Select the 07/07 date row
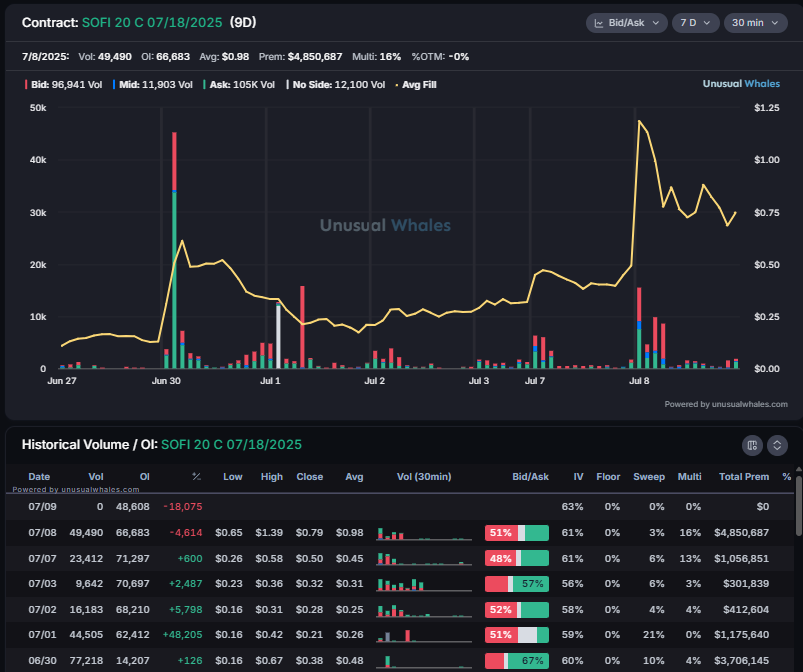Image resolution: width=803 pixels, height=672 pixels. [399, 558]
